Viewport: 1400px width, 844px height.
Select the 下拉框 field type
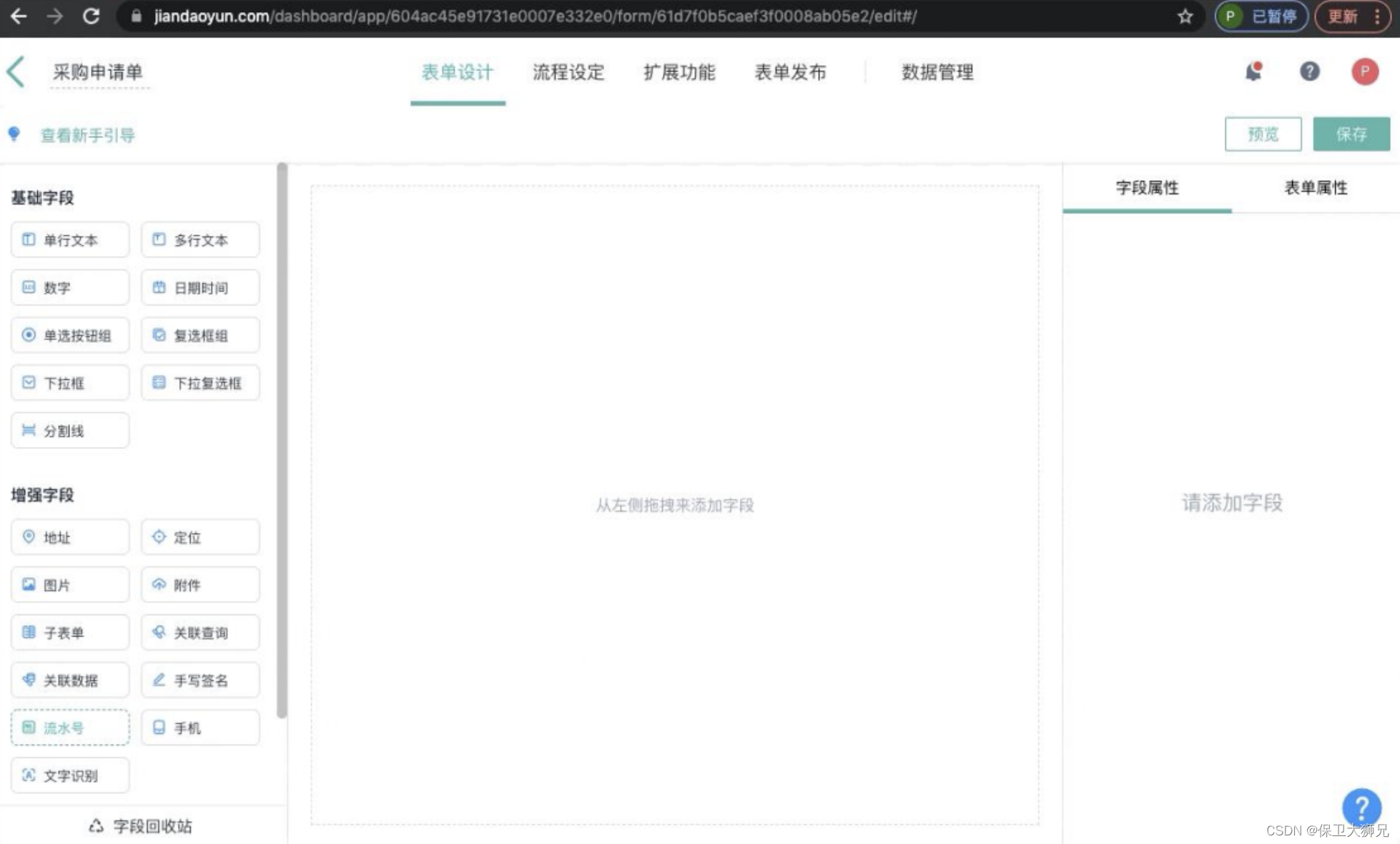click(70, 383)
